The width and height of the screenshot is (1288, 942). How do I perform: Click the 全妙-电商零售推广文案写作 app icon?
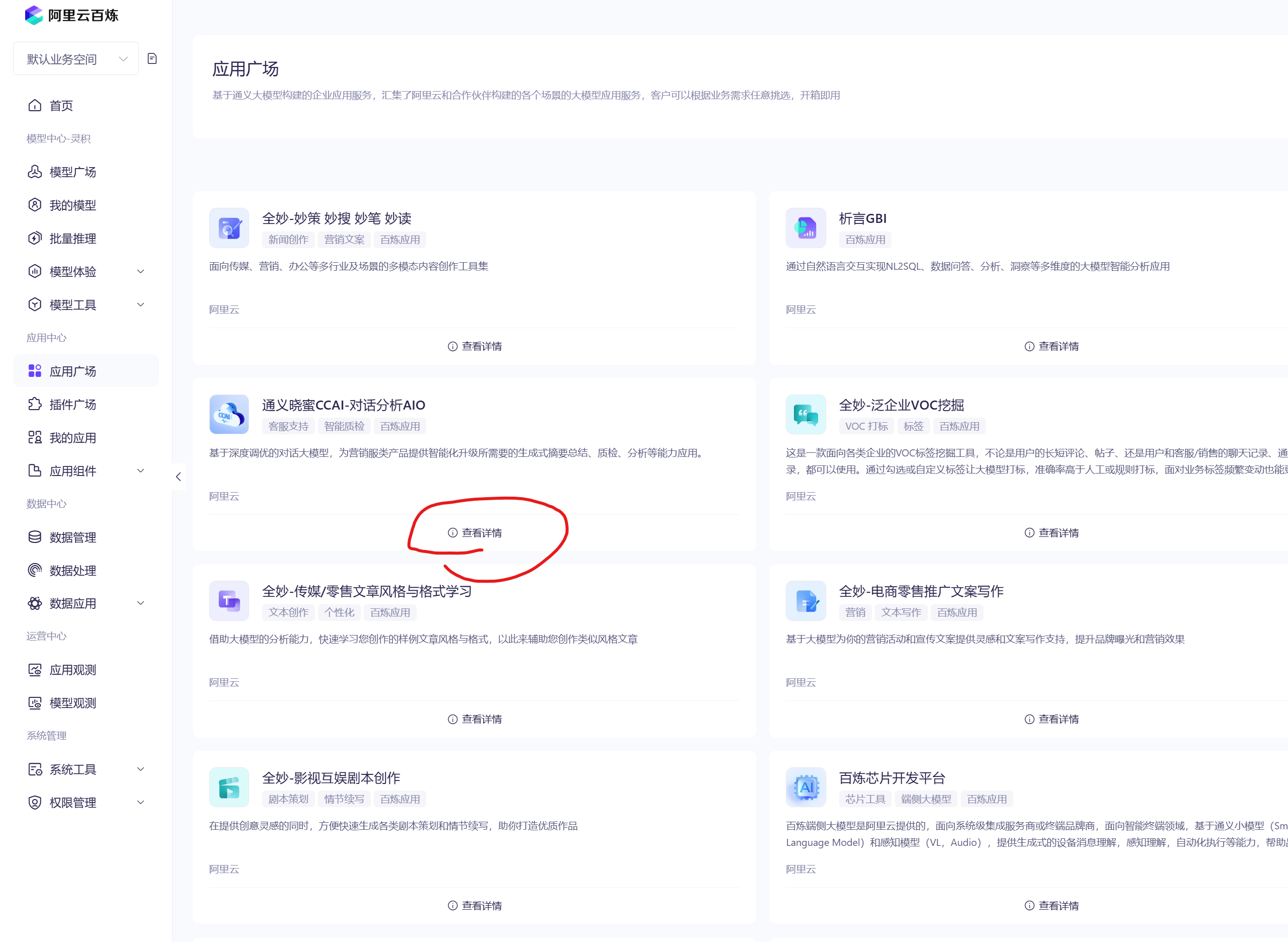click(805, 601)
